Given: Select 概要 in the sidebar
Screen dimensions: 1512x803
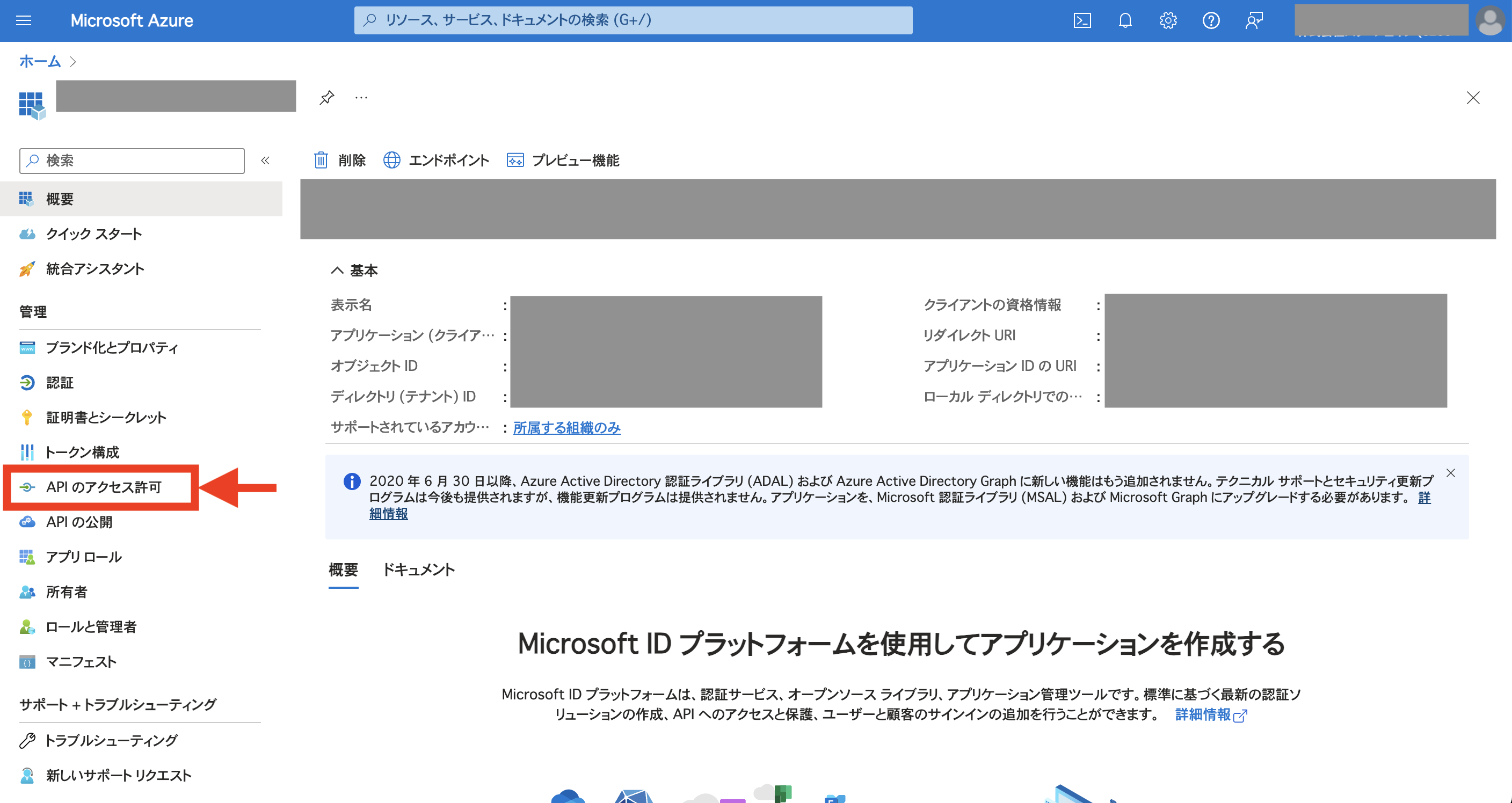Looking at the screenshot, I should [141, 199].
